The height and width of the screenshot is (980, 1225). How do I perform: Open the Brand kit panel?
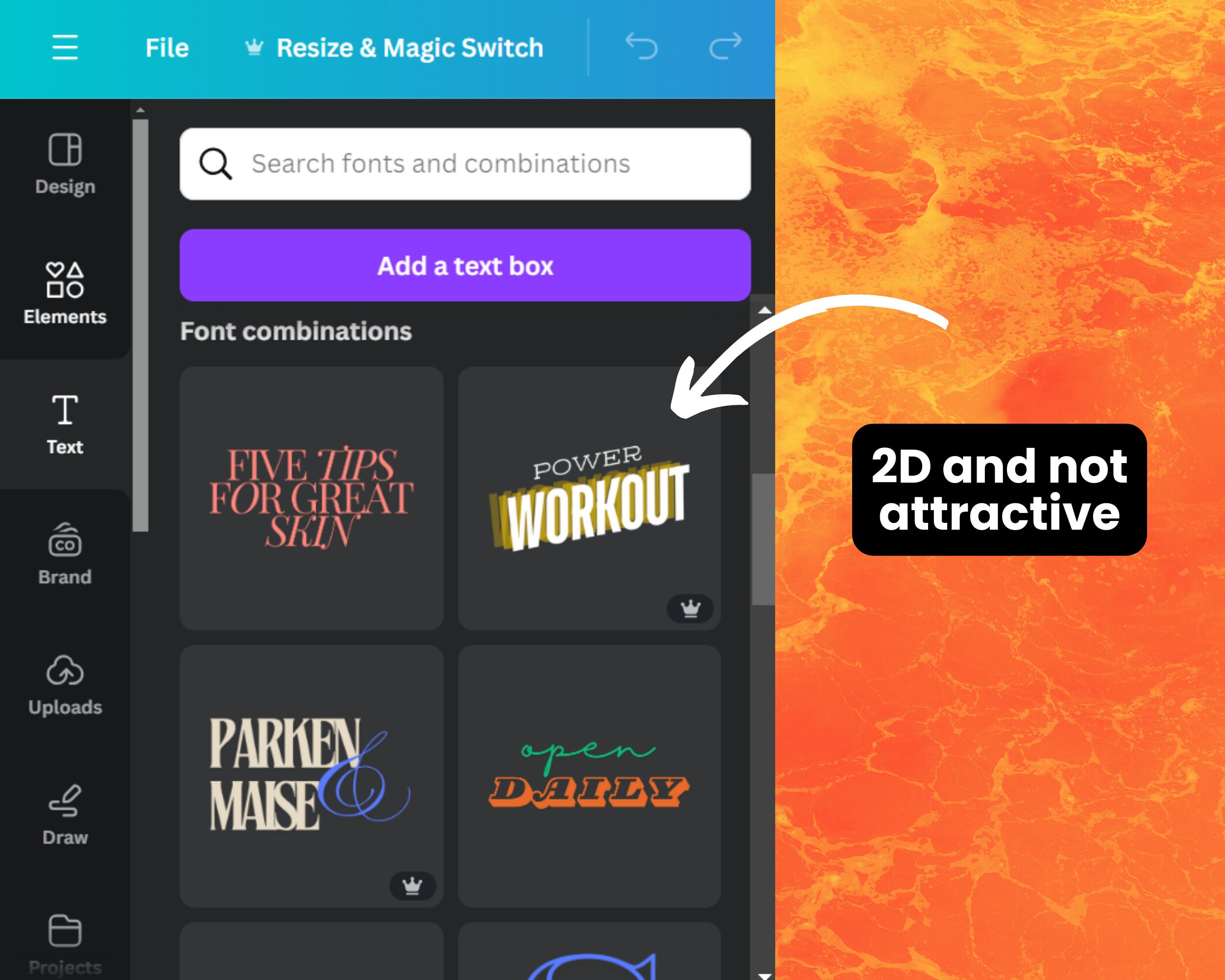65,554
